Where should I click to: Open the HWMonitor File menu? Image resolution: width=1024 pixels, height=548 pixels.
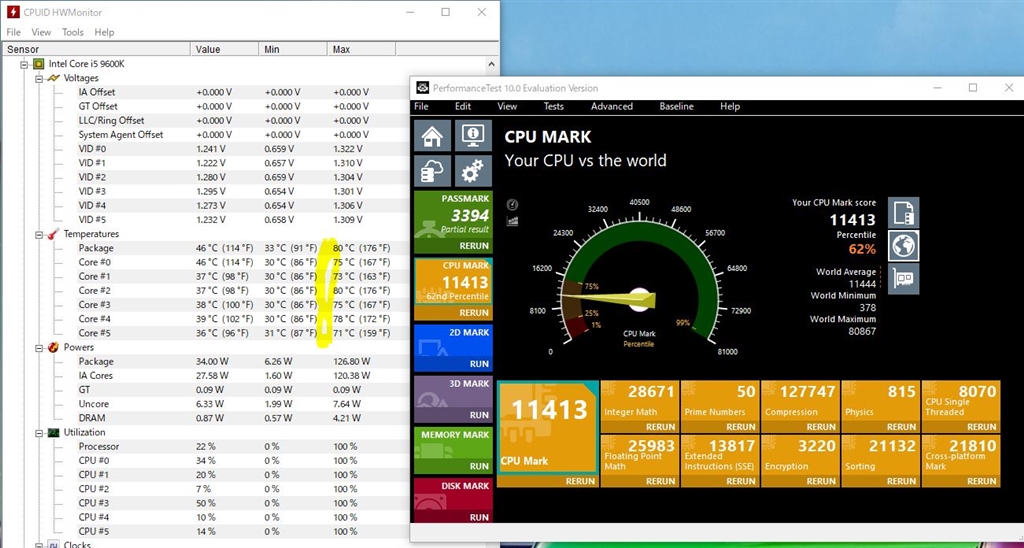pos(14,32)
